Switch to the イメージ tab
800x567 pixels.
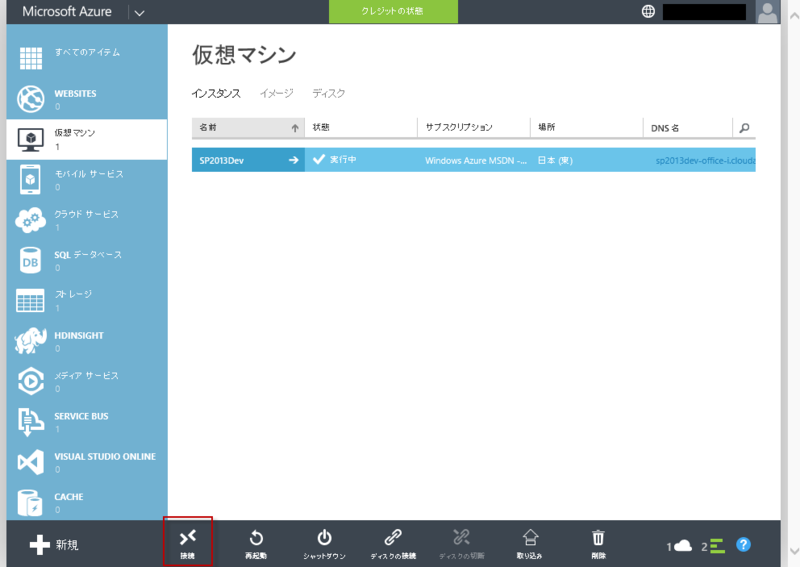coord(277,93)
